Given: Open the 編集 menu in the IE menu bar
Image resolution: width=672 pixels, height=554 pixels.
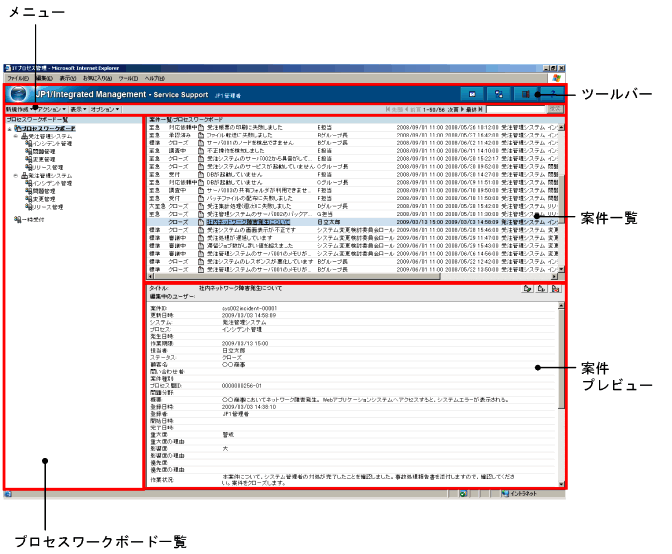Looking at the screenshot, I should [x=44, y=78].
